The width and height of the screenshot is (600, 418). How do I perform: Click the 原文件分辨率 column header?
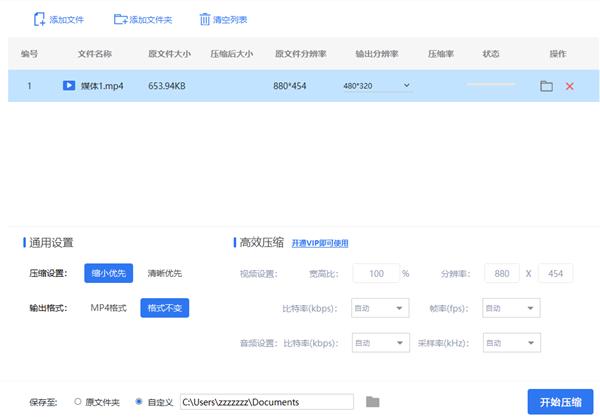tap(301, 54)
